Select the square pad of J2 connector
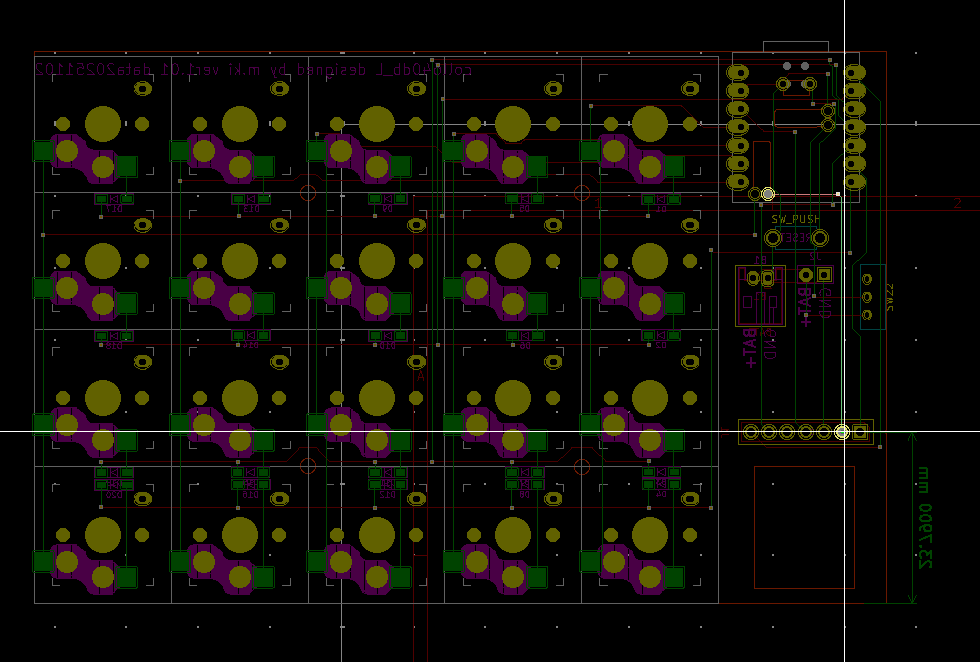The image size is (980, 662). [x=824, y=274]
